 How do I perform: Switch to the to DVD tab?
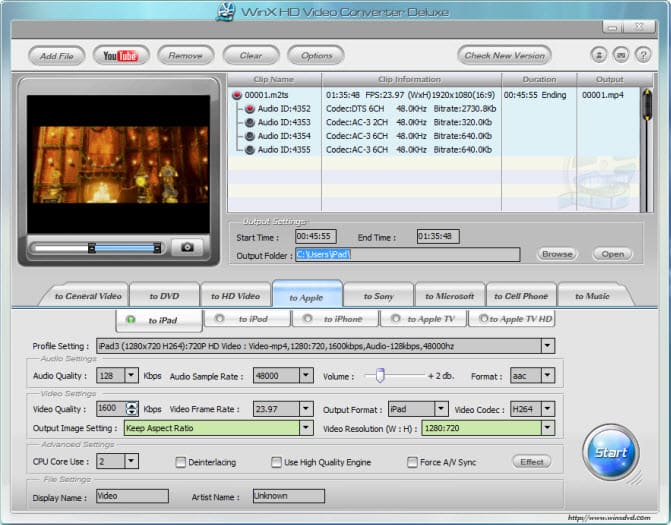click(x=164, y=296)
